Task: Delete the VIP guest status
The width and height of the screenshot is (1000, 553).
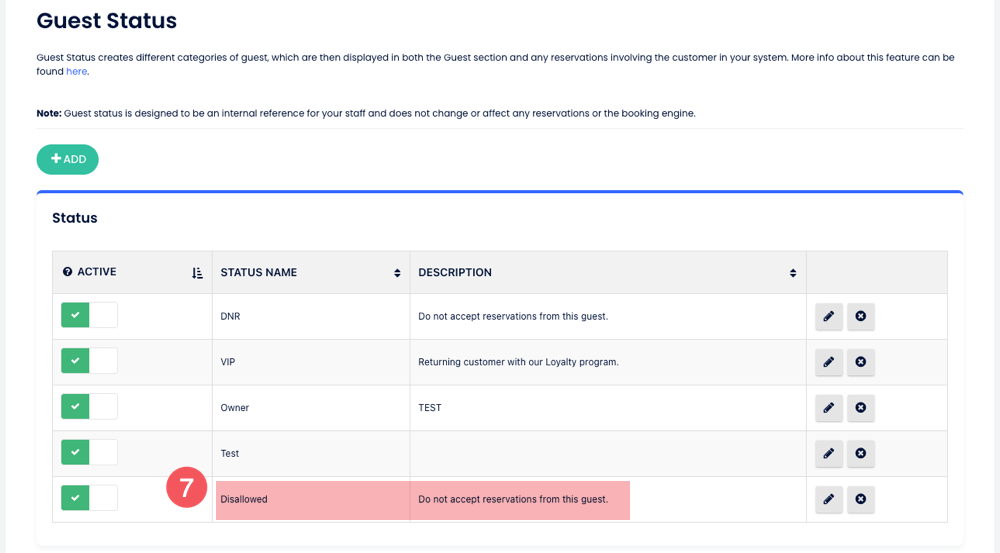Action: coord(860,362)
